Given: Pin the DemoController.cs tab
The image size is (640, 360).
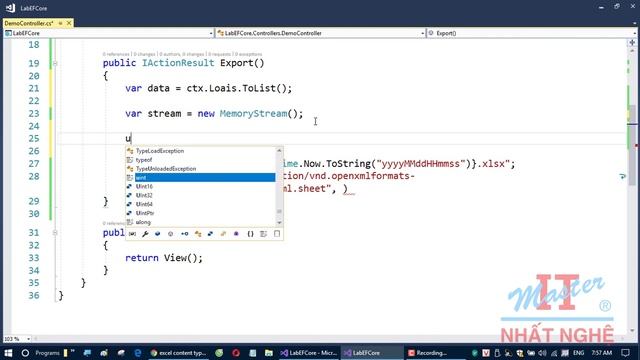Looking at the screenshot, I should pos(60,23).
